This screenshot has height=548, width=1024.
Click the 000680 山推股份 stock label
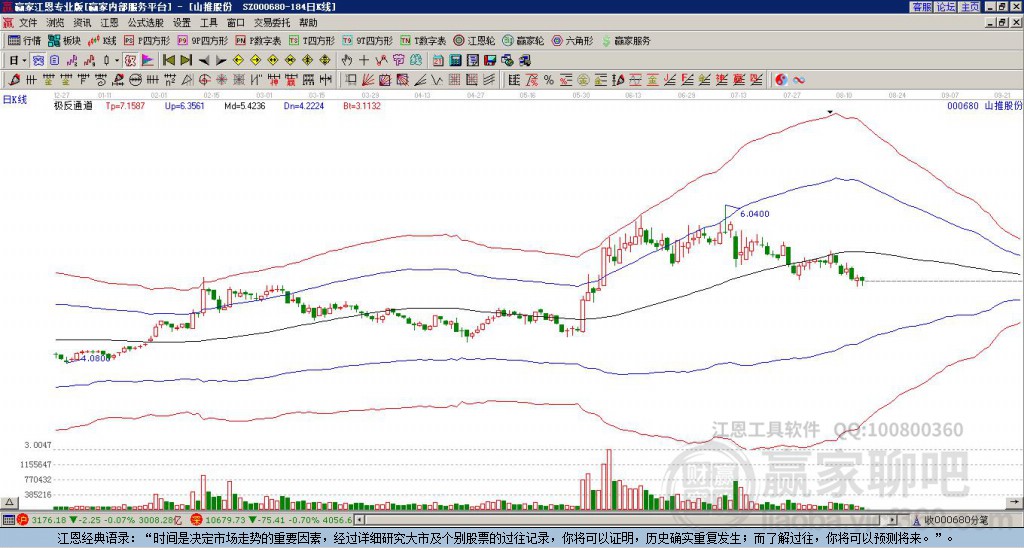tap(984, 105)
